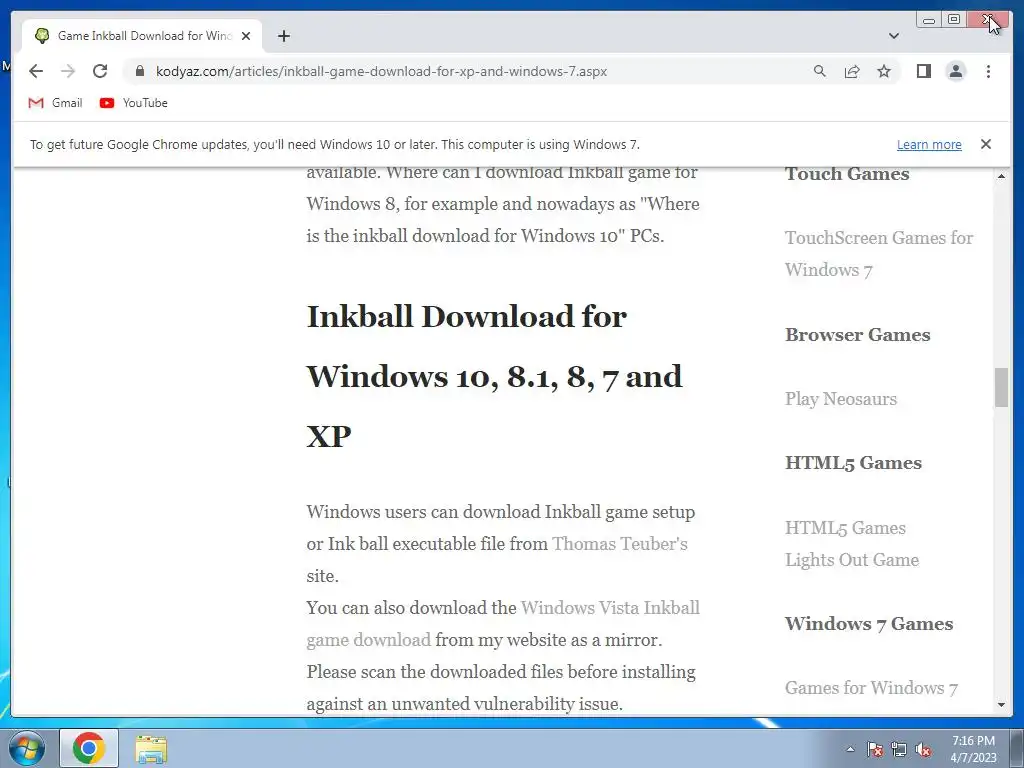The height and width of the screenshot is (768, 1024).
Task: Click the muted volume tray icon
Action: coord(923,750)
